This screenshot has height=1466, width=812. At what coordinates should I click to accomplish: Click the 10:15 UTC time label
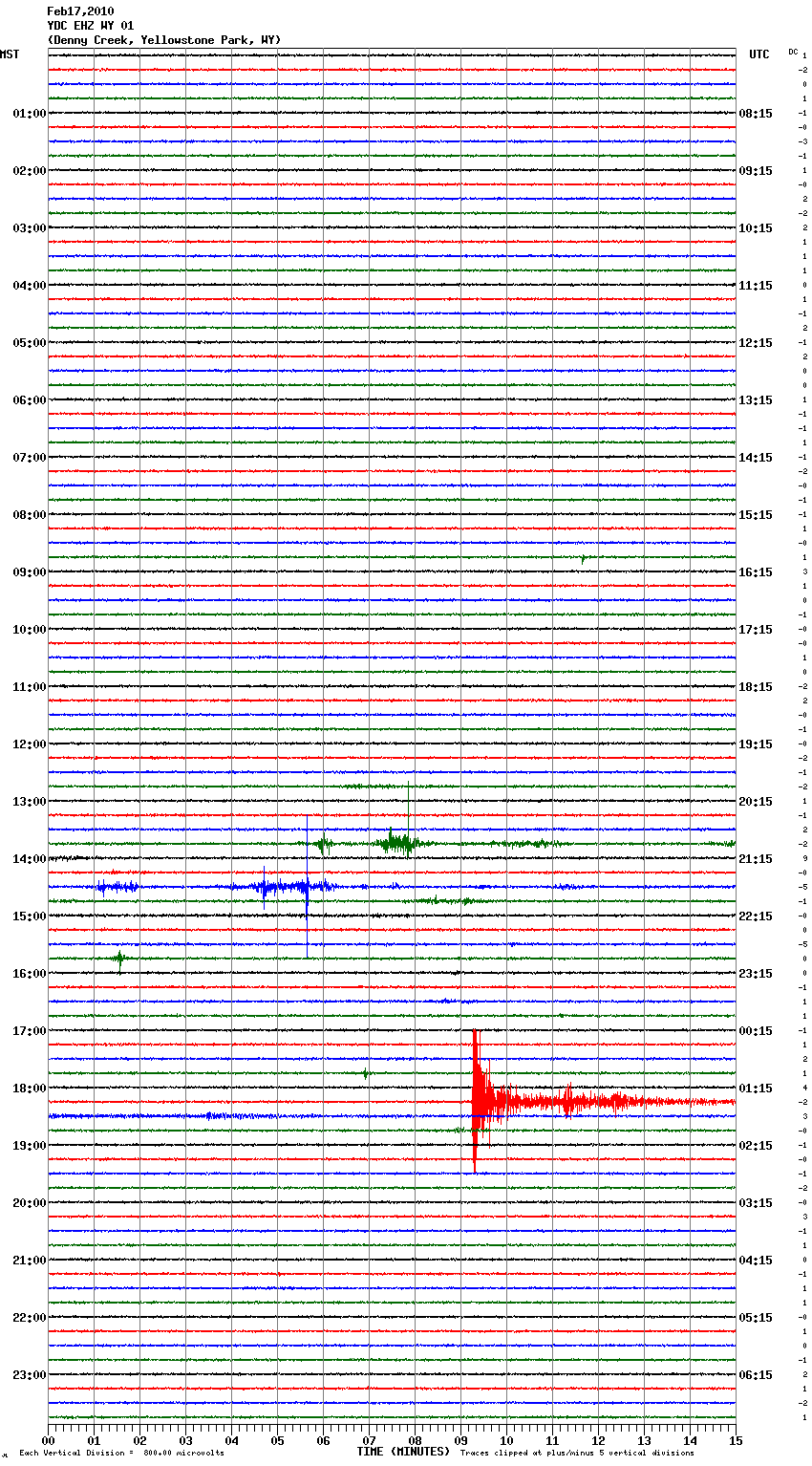coord(756,228)
